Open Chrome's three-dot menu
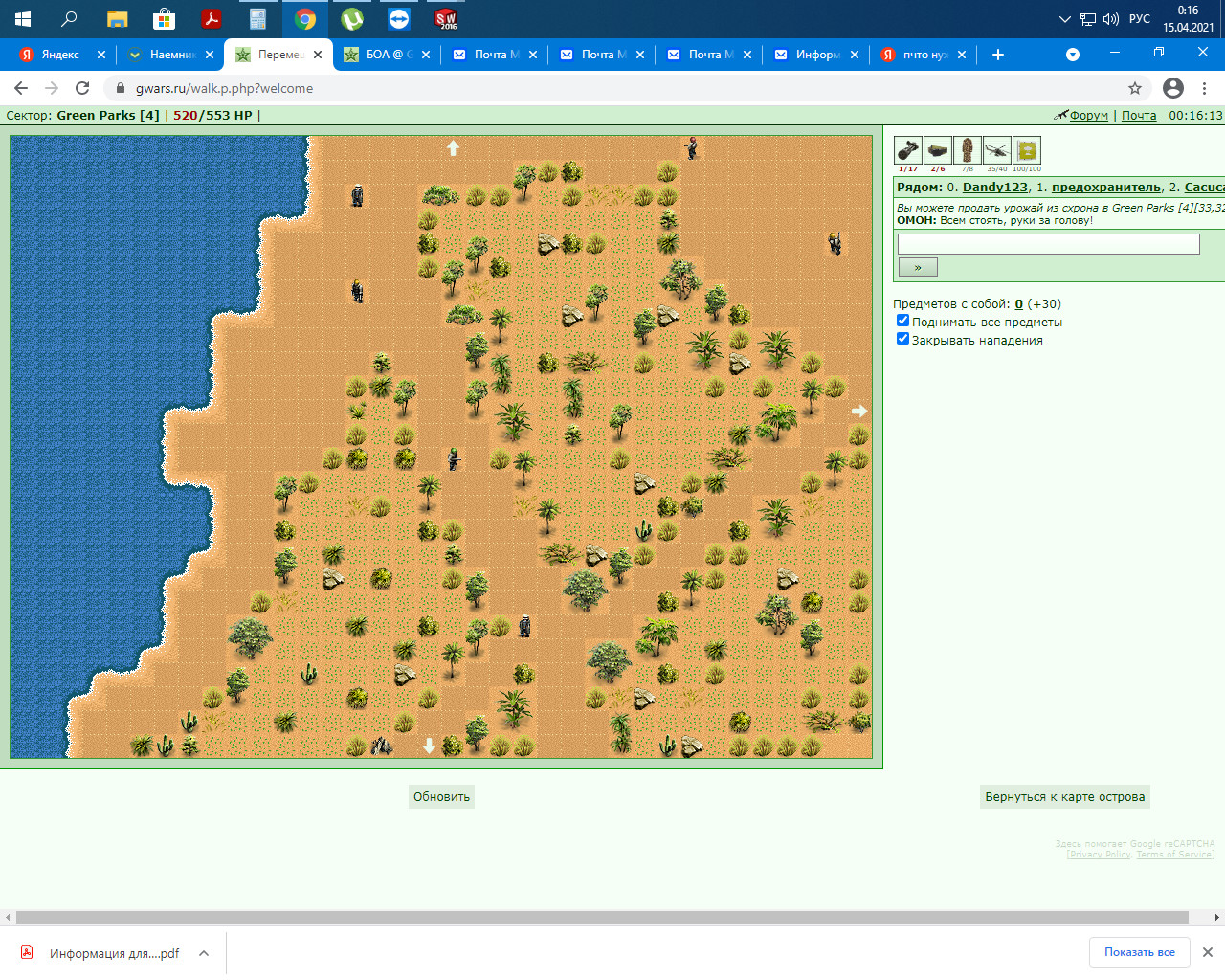1225x980 pixels. tap(1205, 88)
